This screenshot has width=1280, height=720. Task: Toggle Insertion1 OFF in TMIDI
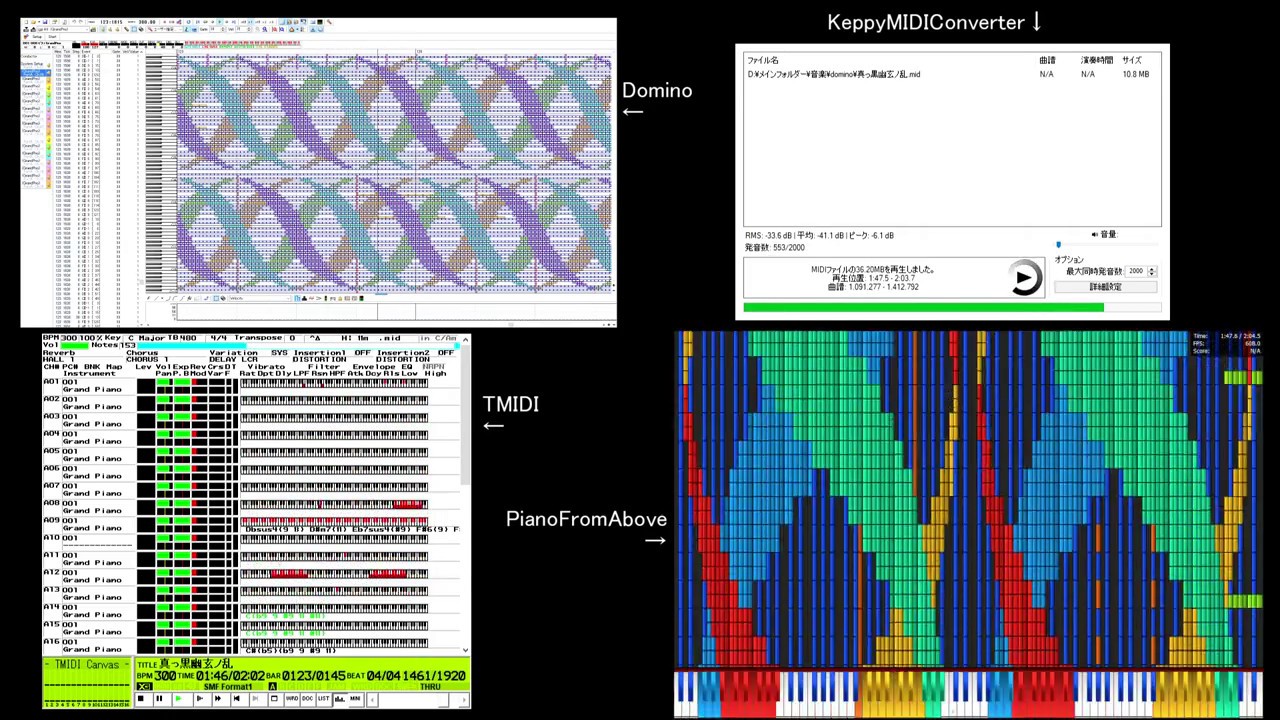pos(362,353)
